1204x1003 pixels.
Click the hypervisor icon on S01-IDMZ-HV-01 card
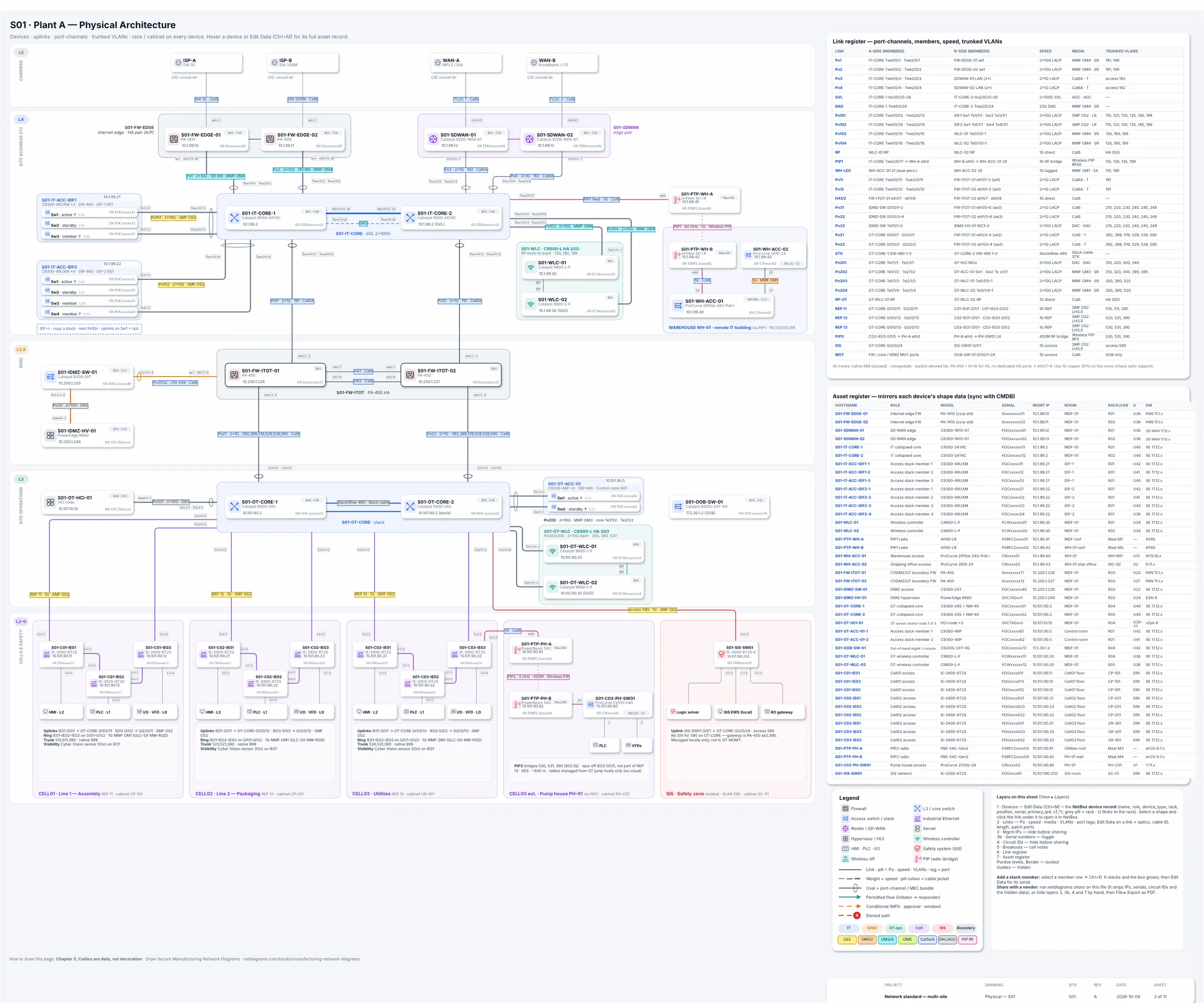coord(50,436)
